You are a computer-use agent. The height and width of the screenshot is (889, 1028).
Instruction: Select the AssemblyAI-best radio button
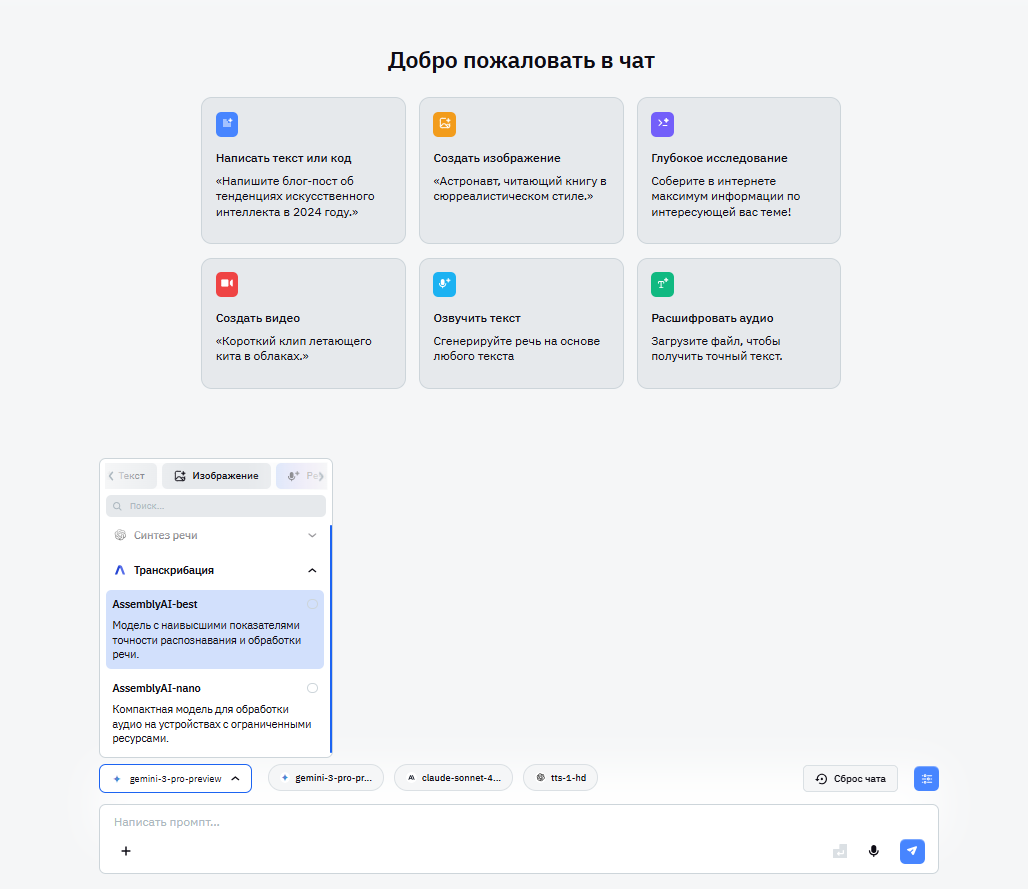(x=312, y=604)
